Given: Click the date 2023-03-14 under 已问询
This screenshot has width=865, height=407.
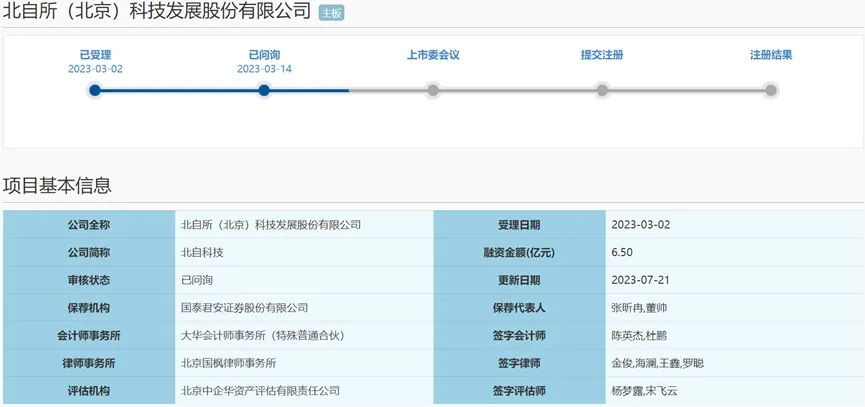Looking at the screenshot, I should [264, 69].
